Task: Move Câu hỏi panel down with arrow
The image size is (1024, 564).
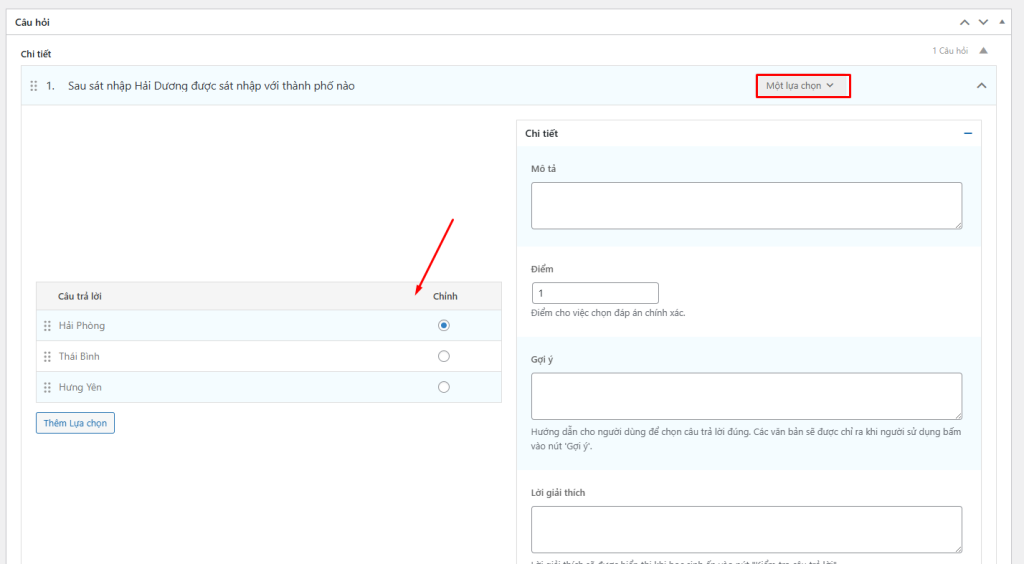Action: pos(983,21)
